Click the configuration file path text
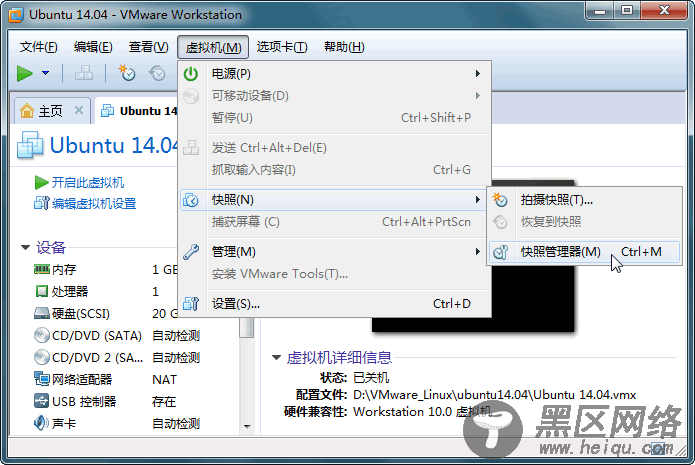 pyautogui.click(x=494, y=395)
